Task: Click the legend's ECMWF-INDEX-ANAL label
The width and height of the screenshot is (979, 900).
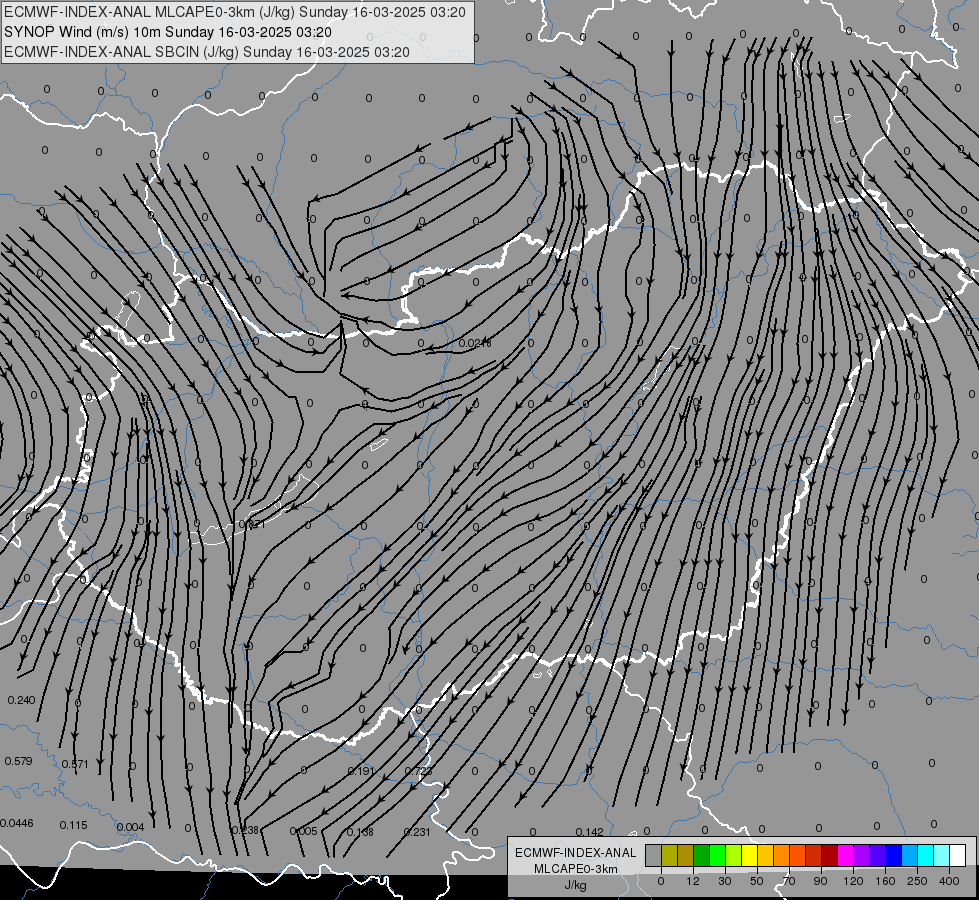Action: point(576,853)
